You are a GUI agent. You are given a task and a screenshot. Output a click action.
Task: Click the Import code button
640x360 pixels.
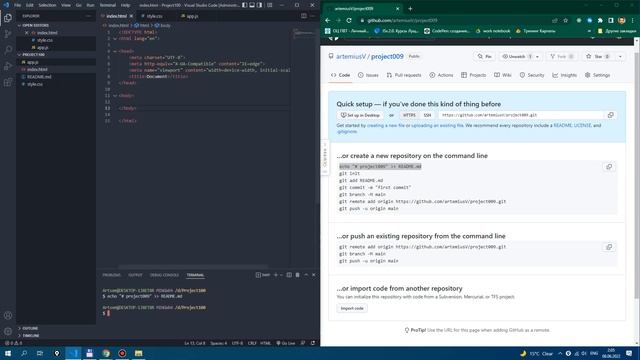[352, 308]
